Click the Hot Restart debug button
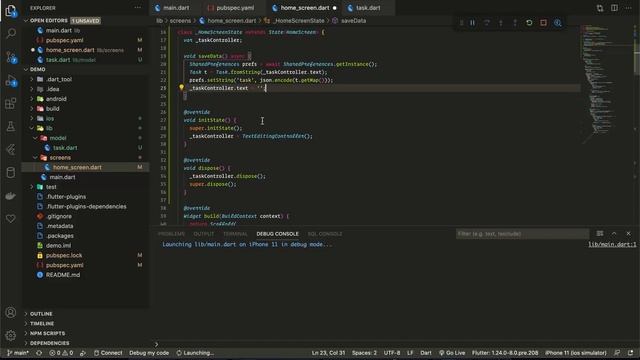This screenshot has height=360, width=640. click(529, 23)
